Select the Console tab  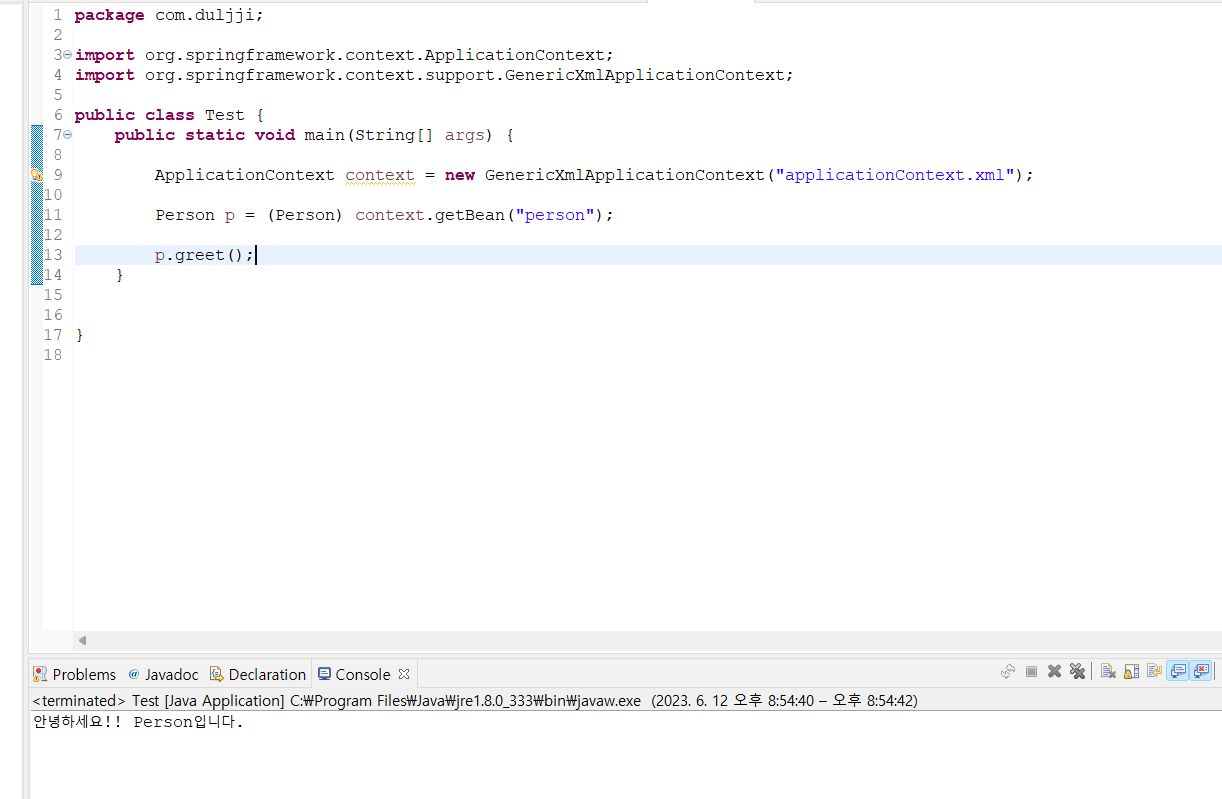click(354, 674)
